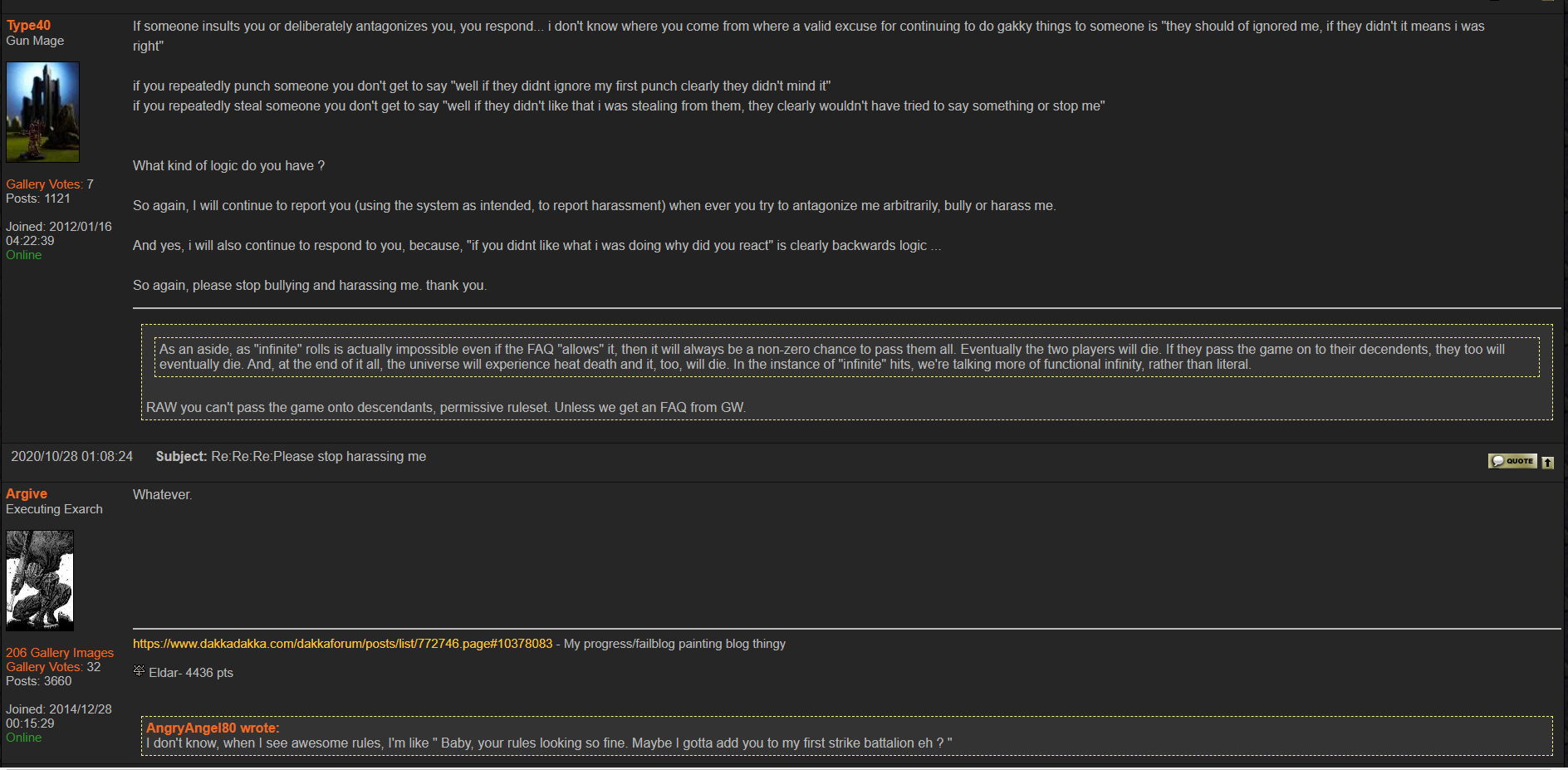Click Type40's green Online status
The width and height of the screenshot is (1568, 770).
[x=23, y=255]
